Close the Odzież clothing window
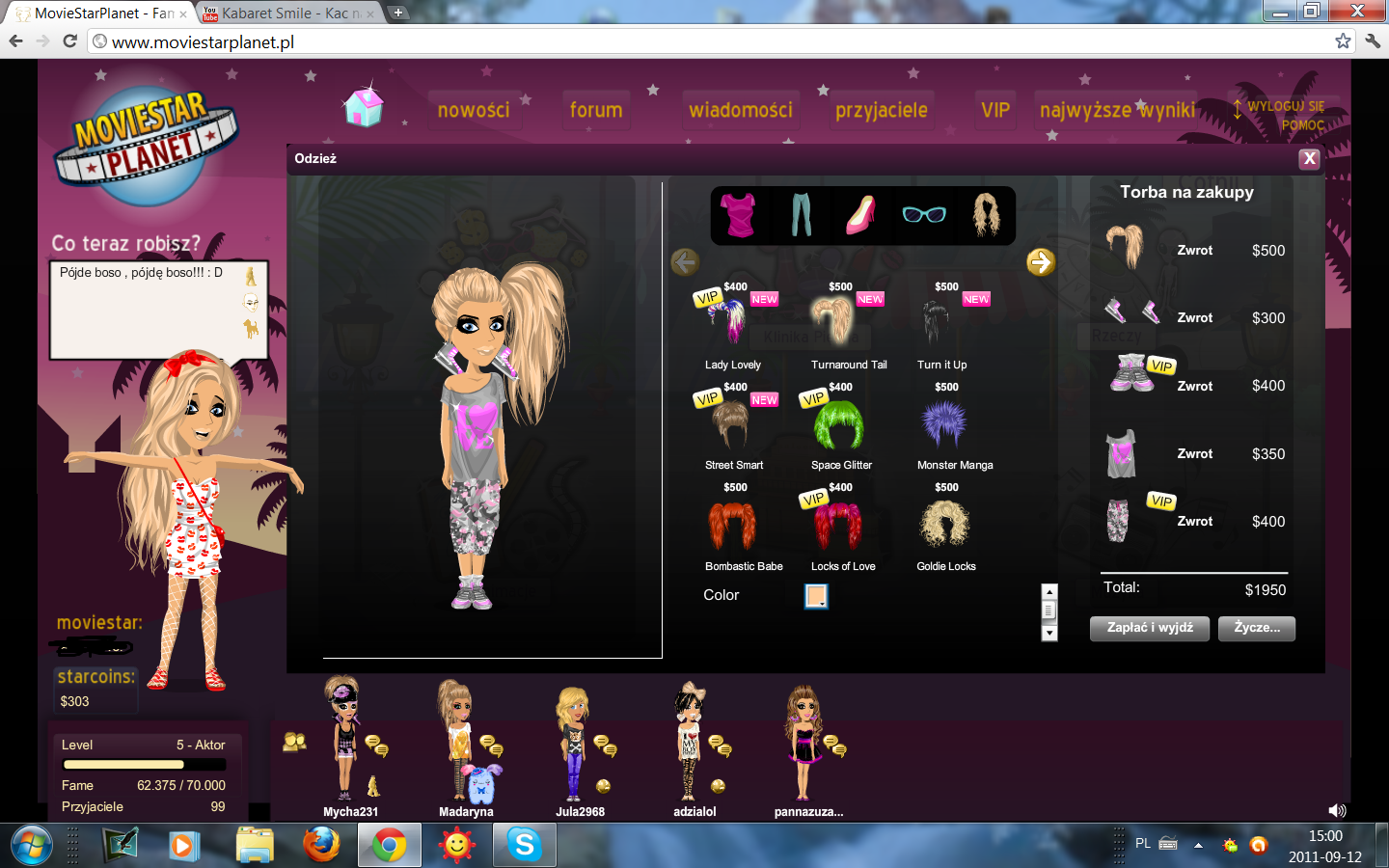Viewport: 1389px width, 868px height. 1309,159
